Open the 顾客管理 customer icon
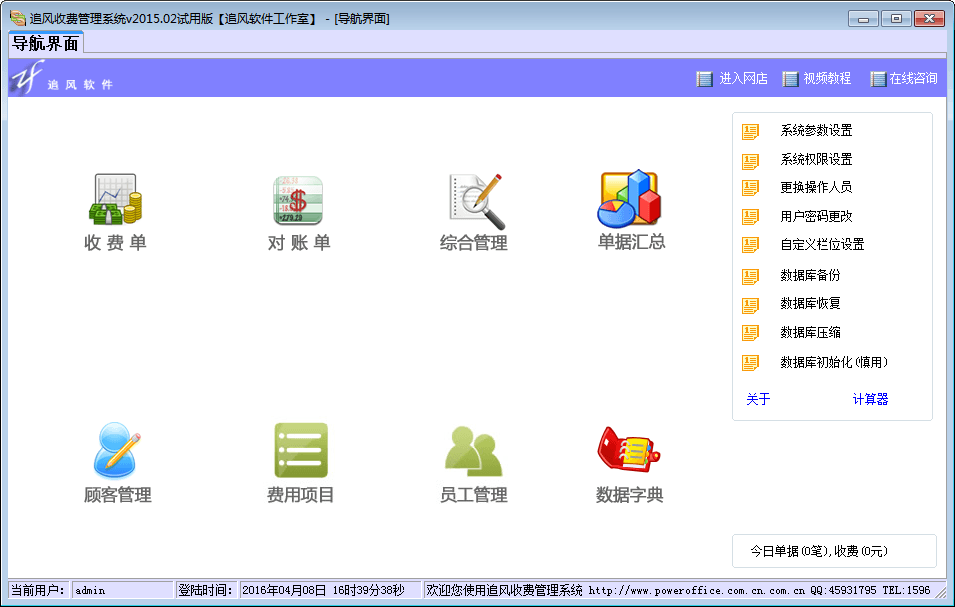 [117, 450]
